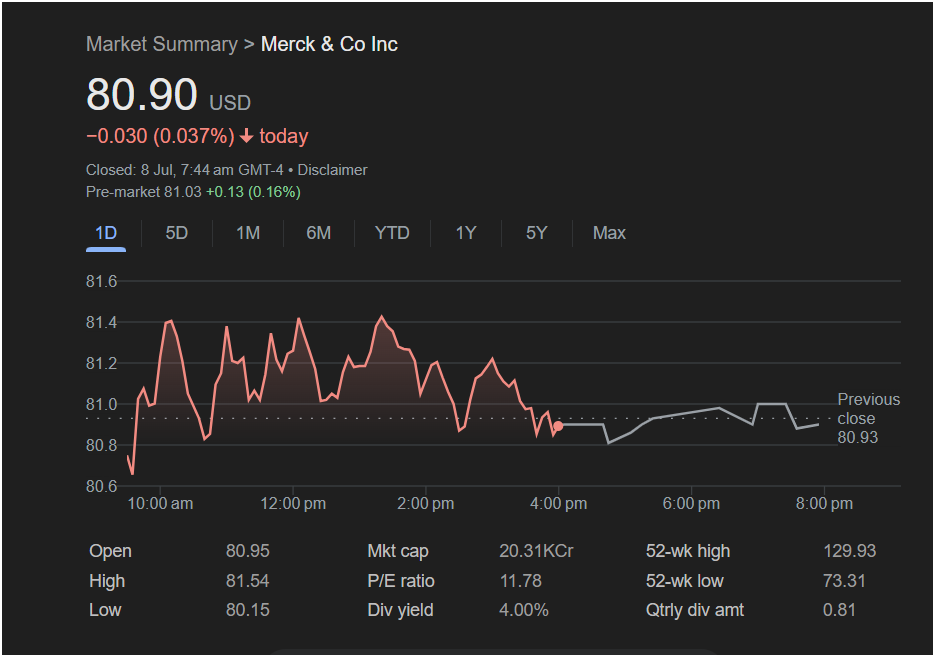Switch to the 1Y time range tab

point(466,233)
